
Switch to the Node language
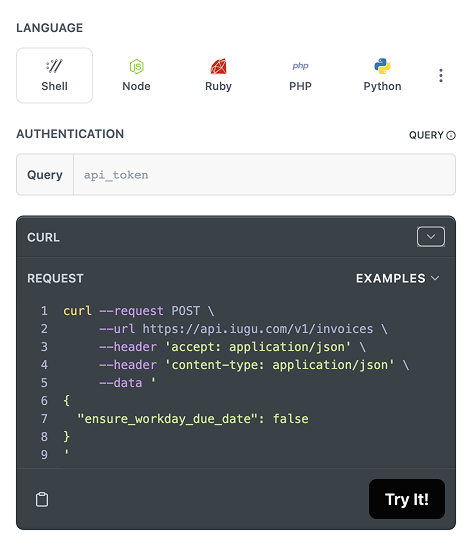click(136, 75)
